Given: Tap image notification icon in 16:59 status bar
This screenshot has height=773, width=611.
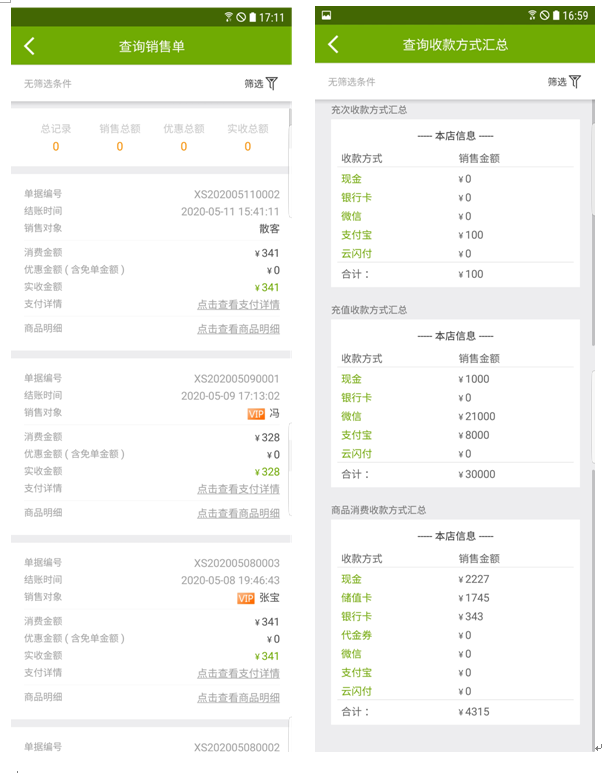Looking at the screenshot, I should pos(326,15).
